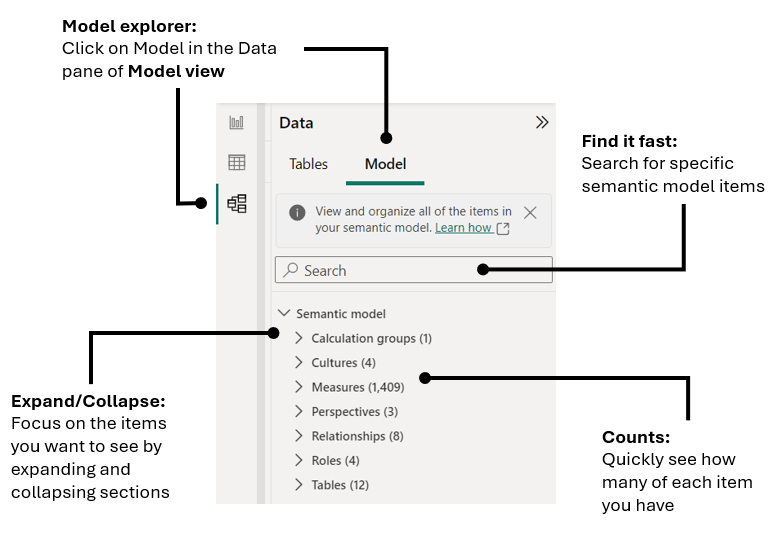Click into the Search input field
The width and height of the screenshot is (784, 543).
(x=414, y=270)
